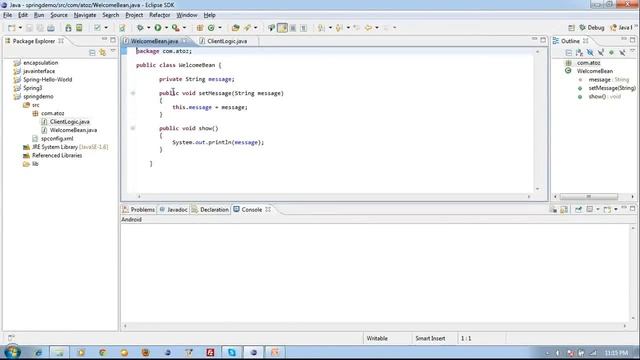640x360 pixels.
Task: Toggle Hide Static Members in Outline
Action: pyautogui.click(x=600, y=53)
